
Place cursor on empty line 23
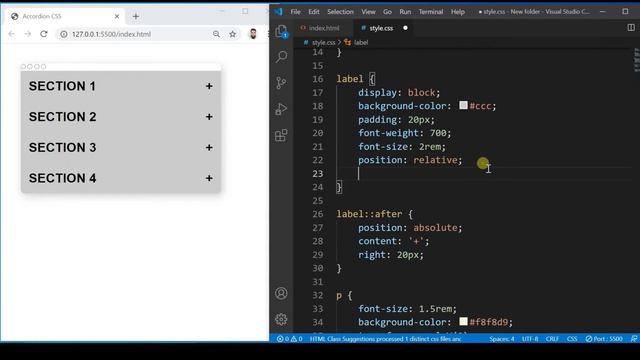pyautogui.click(x=484, y=173)
